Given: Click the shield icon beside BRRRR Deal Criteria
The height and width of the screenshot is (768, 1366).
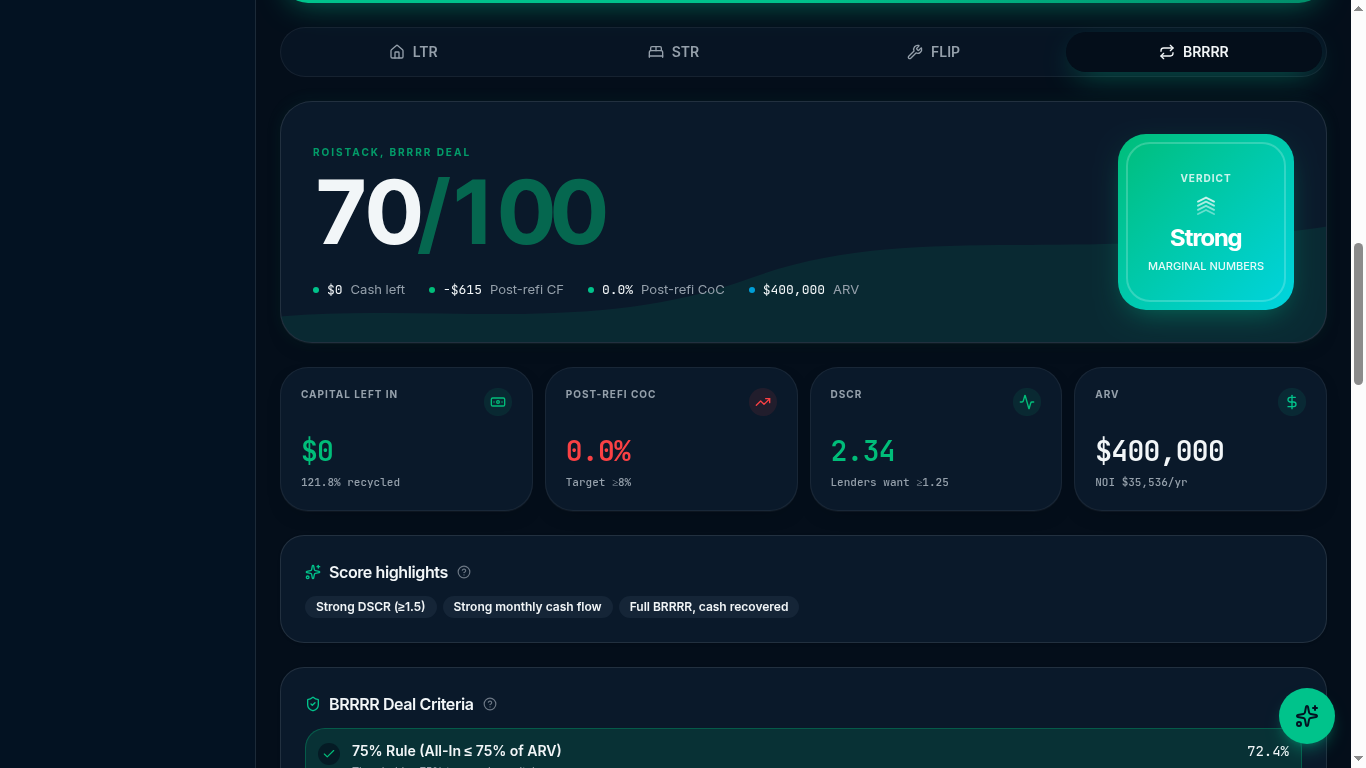Looking at the screenshot, I should pos(313,704).
